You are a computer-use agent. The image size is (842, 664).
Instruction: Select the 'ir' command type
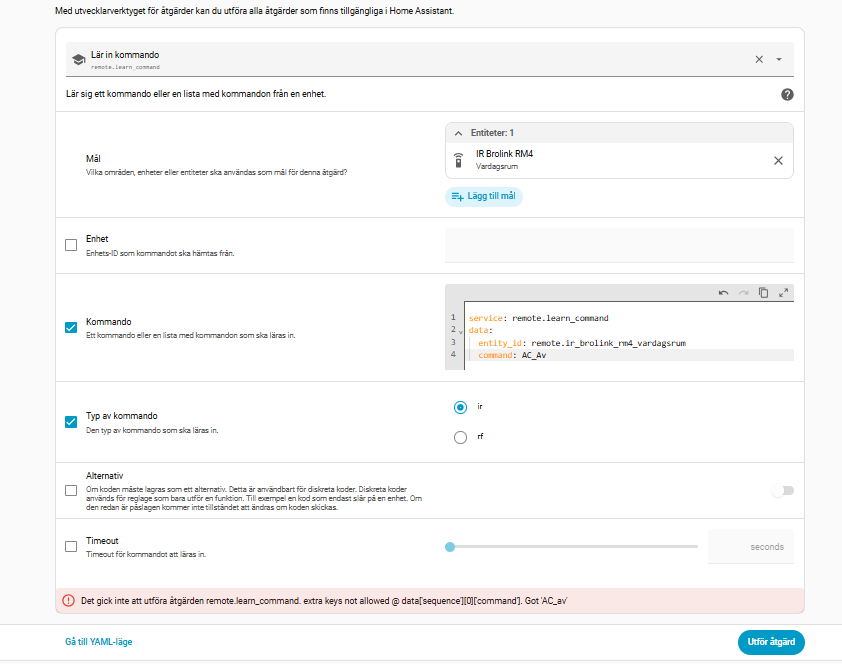pos(460,407)
